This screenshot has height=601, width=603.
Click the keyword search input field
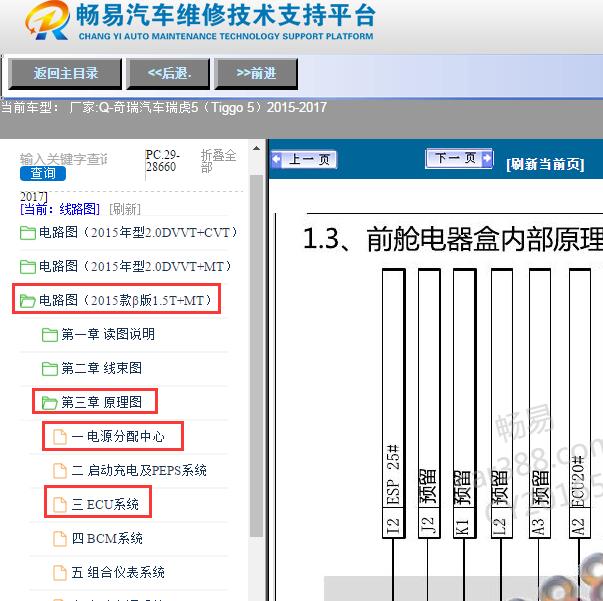pos(64,159)
